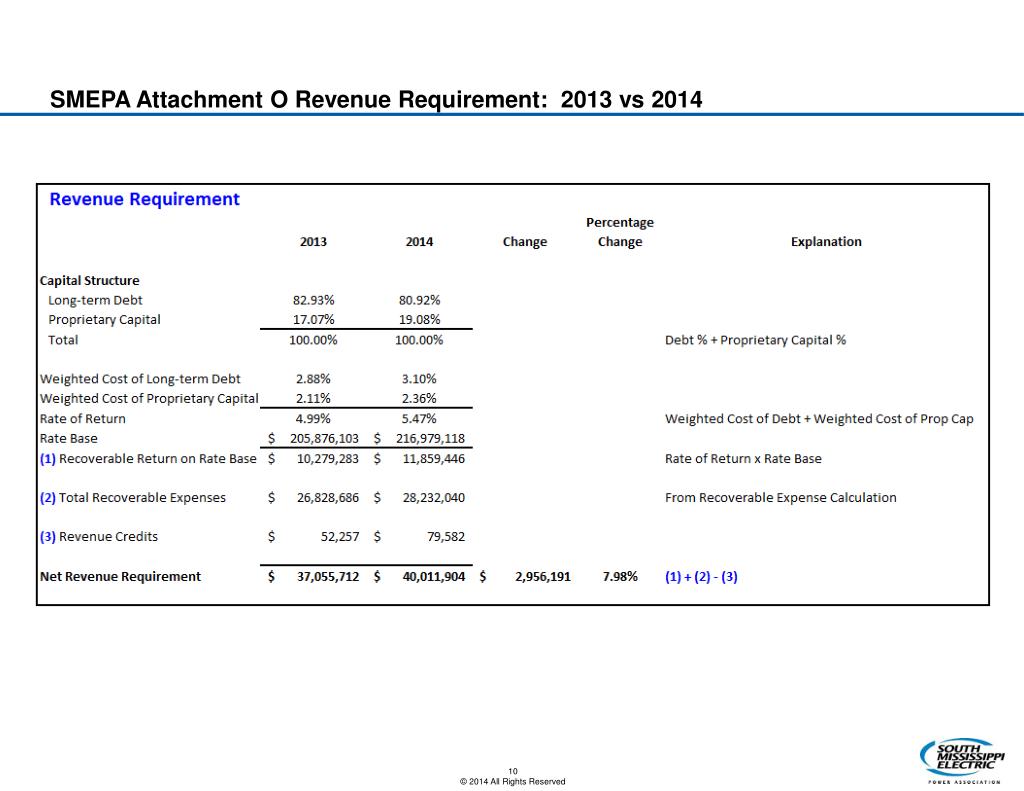Select Proprietary Capital value 19.08%
This screenshot has width=1024, height=791.
point(419,320)
